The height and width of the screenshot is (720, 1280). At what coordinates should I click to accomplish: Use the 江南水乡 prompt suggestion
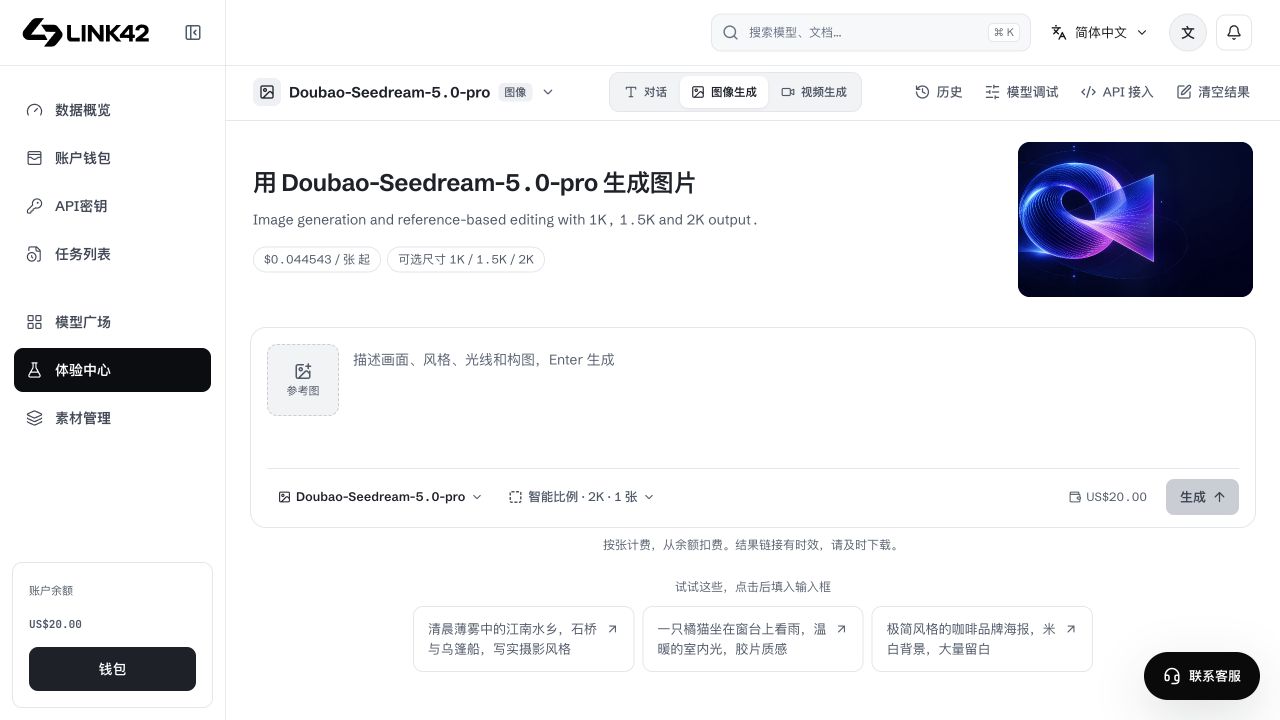523,639
